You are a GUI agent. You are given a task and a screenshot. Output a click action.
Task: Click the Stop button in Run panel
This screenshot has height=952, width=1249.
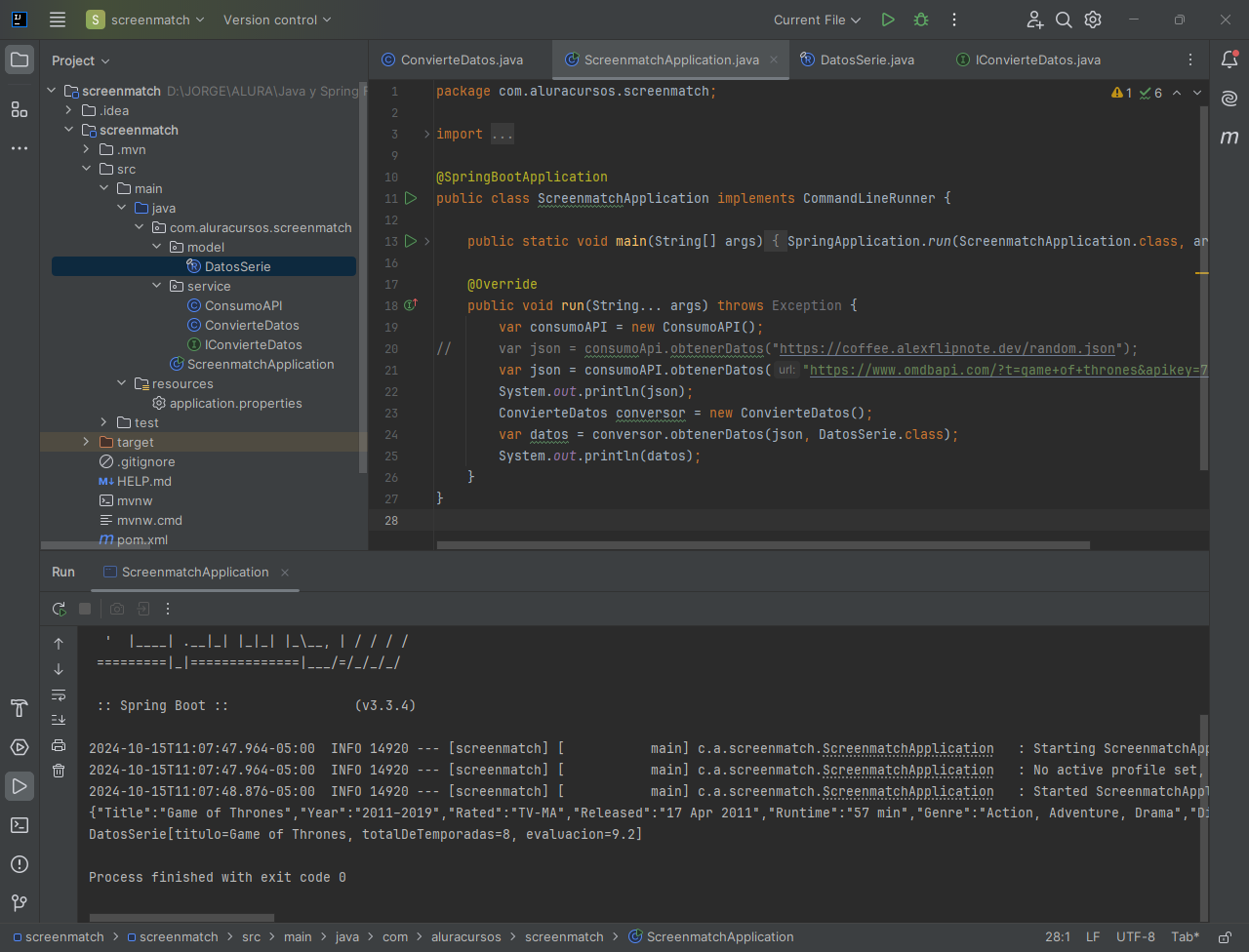tap(85, 609)
